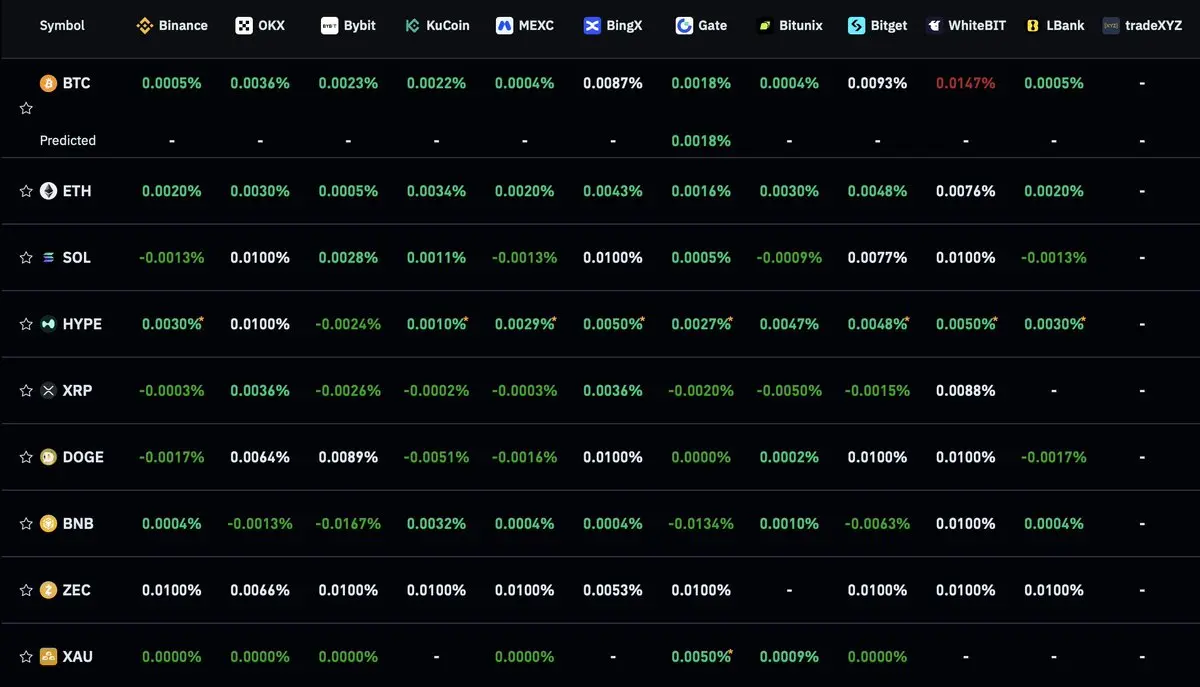Sort by the Symbol column header
Image resolution: width=1200 pixels, height=687 pixels.
click(62, 25)
